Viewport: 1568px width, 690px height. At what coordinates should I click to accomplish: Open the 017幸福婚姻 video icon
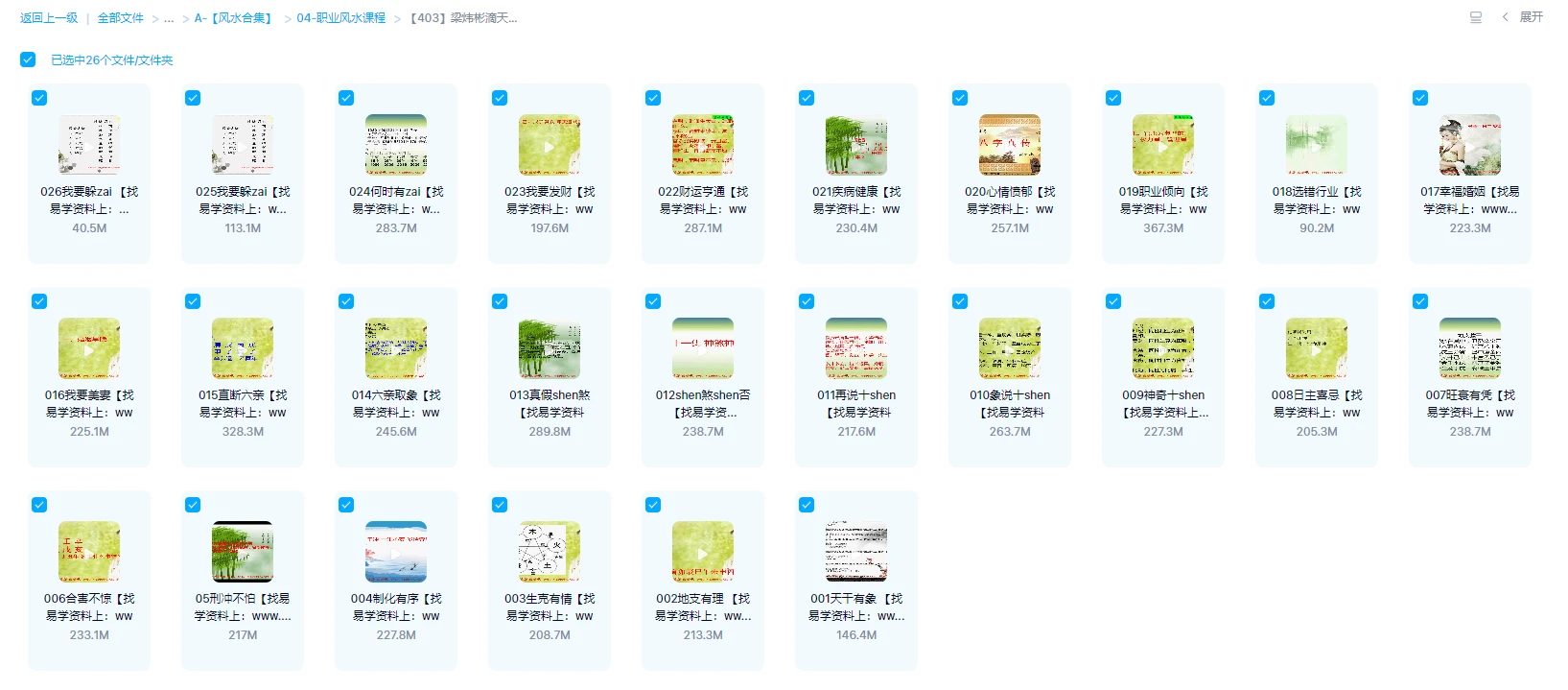pyautogui.click(x=1470, y=145)
